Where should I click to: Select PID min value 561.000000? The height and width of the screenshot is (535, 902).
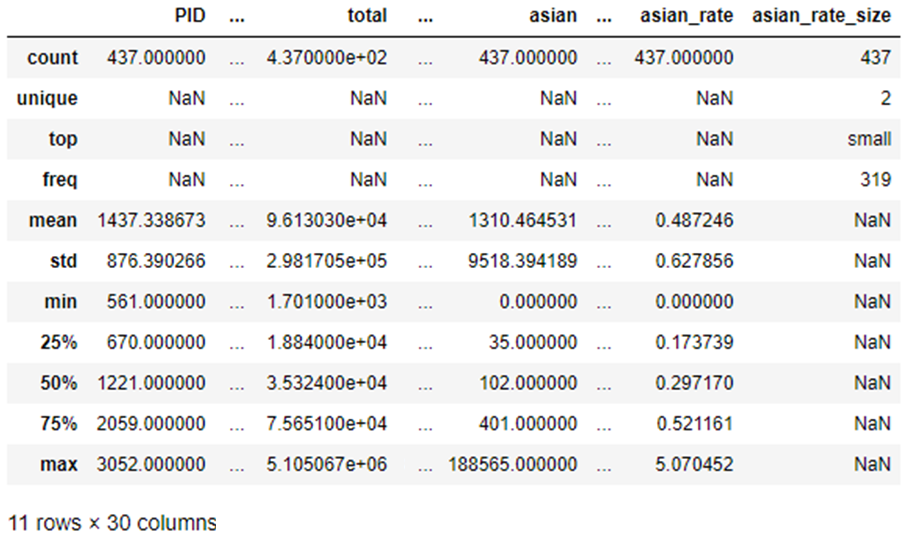pyautogui.click(x=156, y=301)
